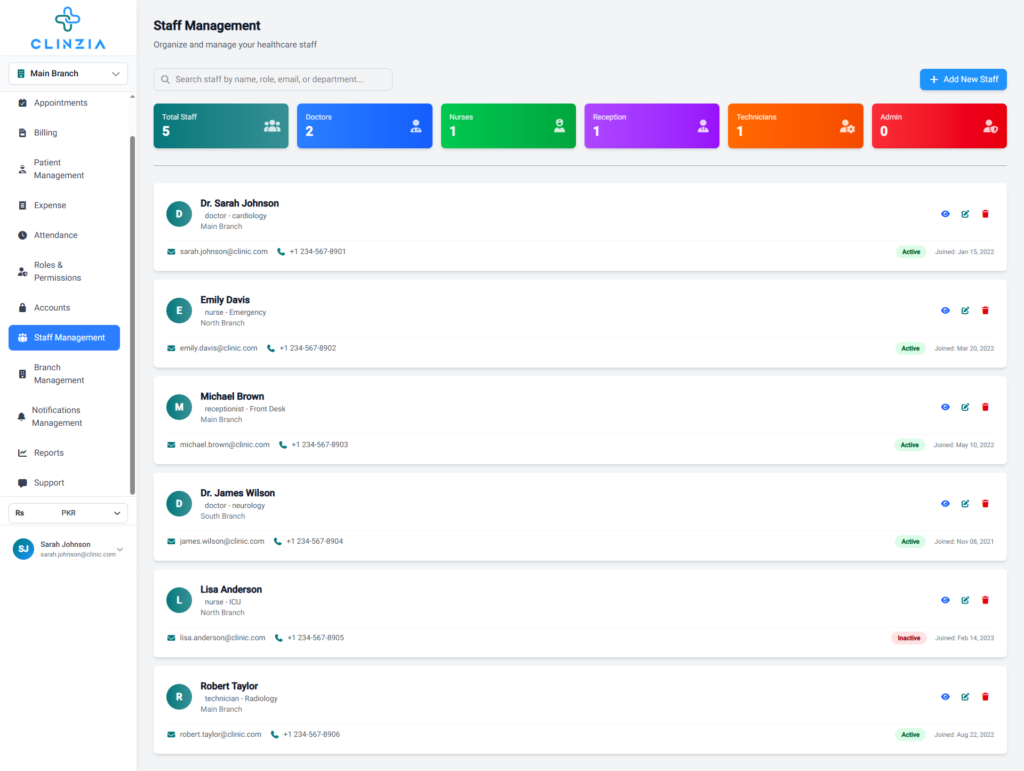1024x771 pixels.
Task: Show Robert Taylor's profile with the eye icon
Action: (x=945, y=697)
